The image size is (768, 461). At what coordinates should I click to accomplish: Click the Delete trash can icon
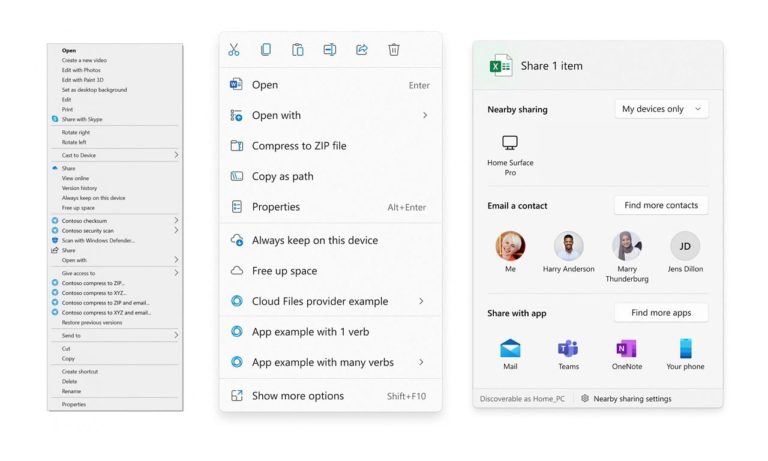tap(394, 49)
